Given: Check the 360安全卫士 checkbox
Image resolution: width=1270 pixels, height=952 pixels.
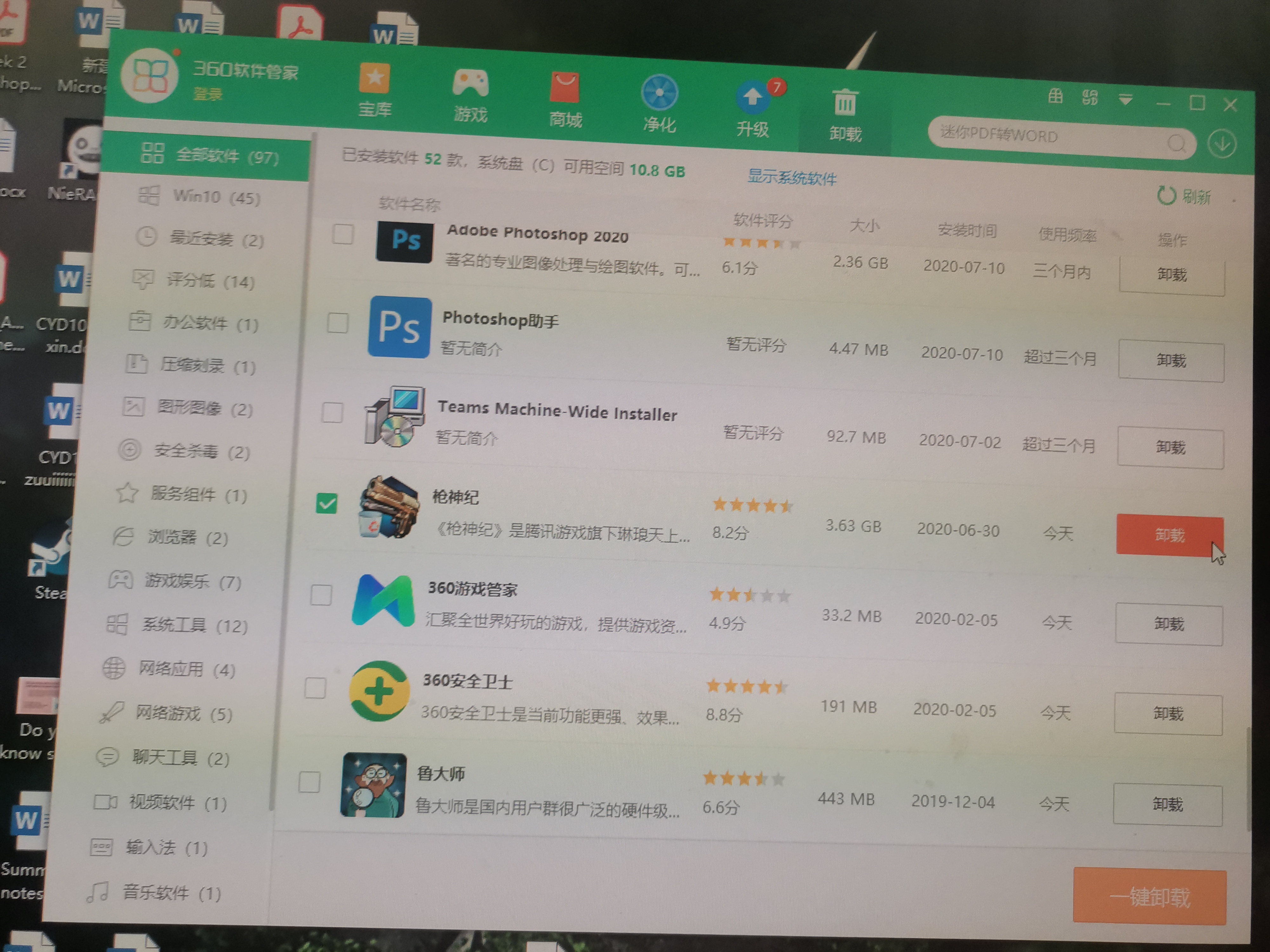Looking at the screenshot, I should tap(315, 687).
